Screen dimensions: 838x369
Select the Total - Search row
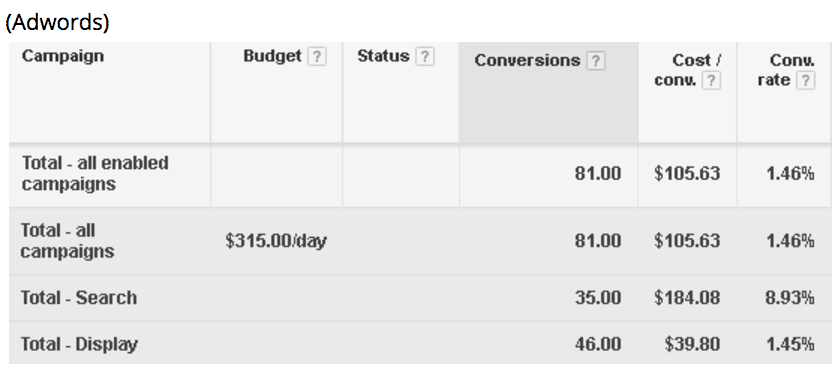click(420, 298)
